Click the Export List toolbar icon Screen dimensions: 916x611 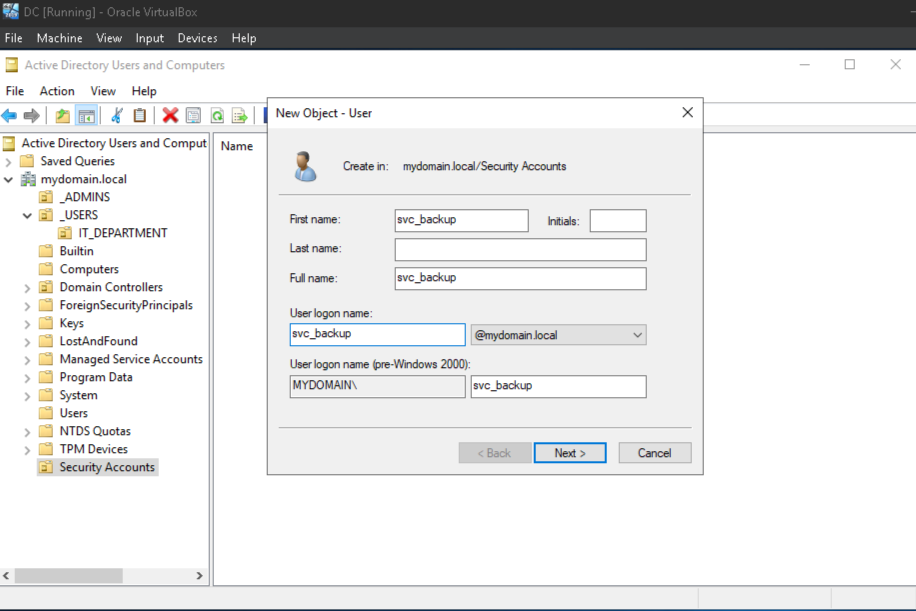[240, 116]
